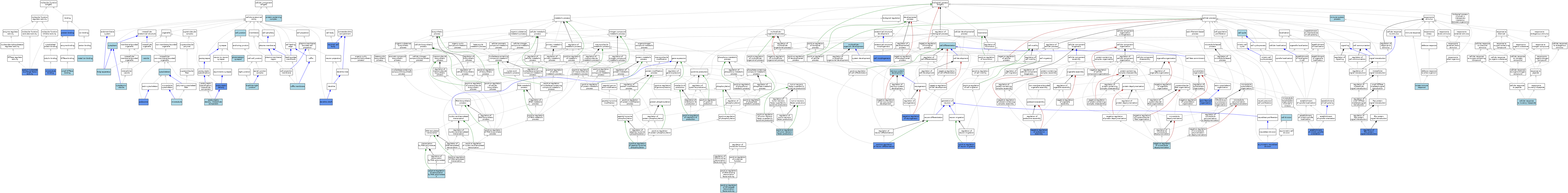Select the 'apical junction complex' node
Screen dimensions: 1568x193
click(260, 72)
